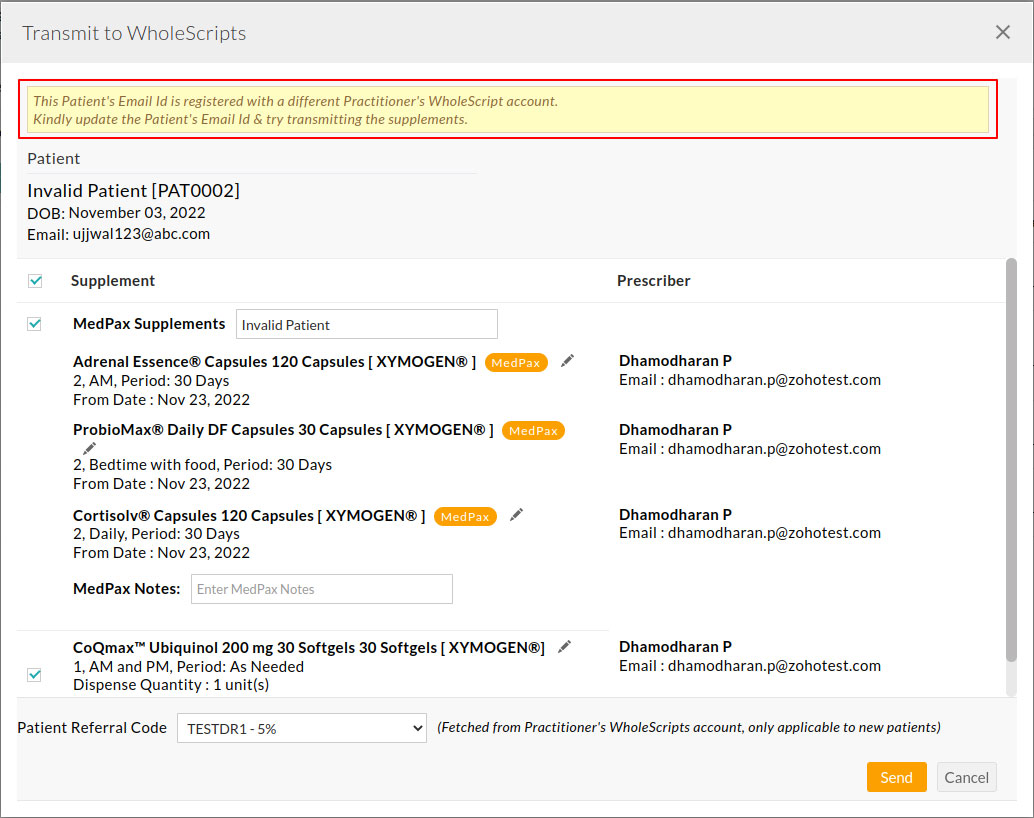Viewport: 1034px width, 818px height.
Task: Toggle the MedPax Supplements checkbox
Action: click(35, 323)
